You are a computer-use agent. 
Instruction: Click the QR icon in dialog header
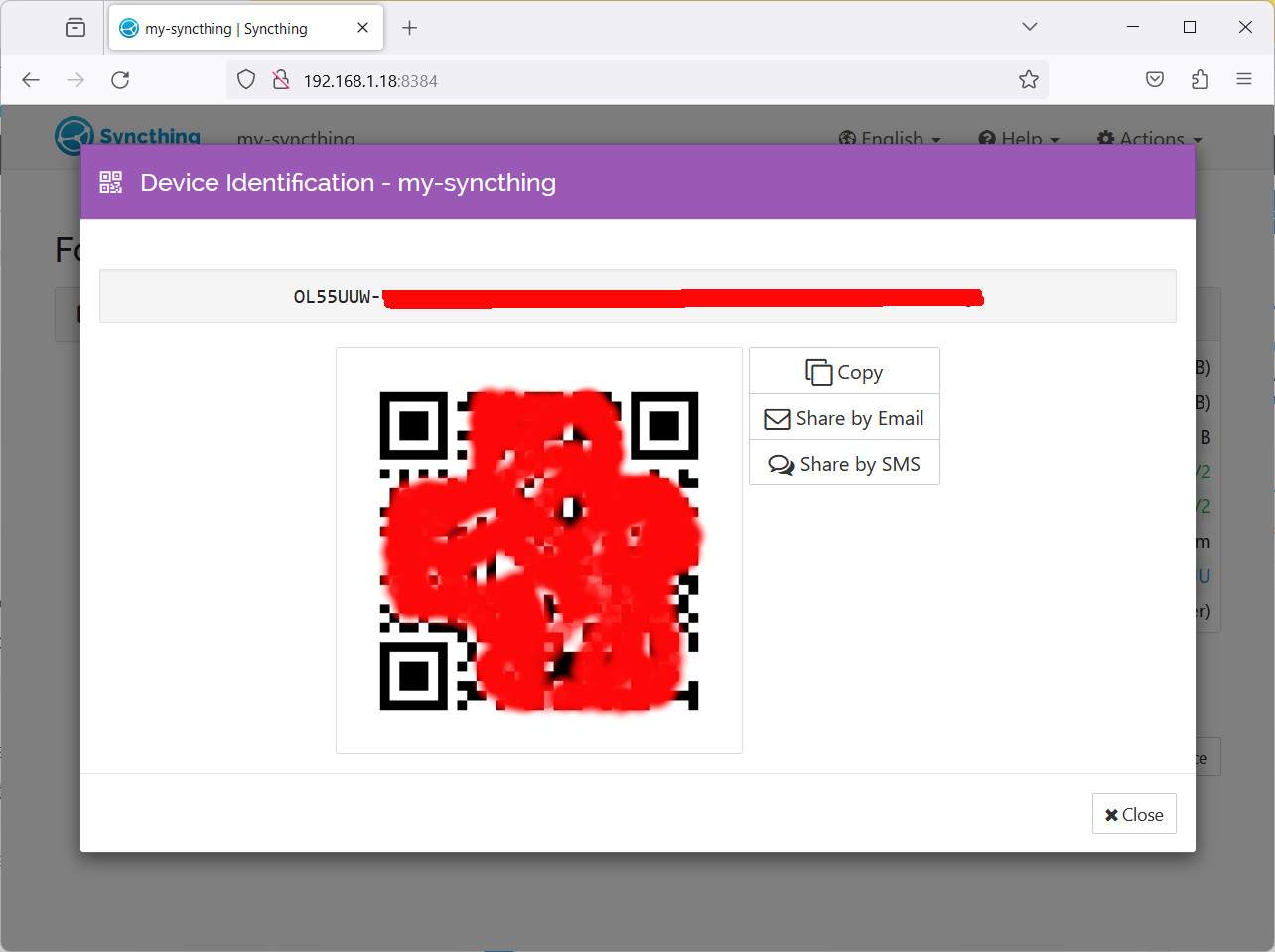point(110,182)
